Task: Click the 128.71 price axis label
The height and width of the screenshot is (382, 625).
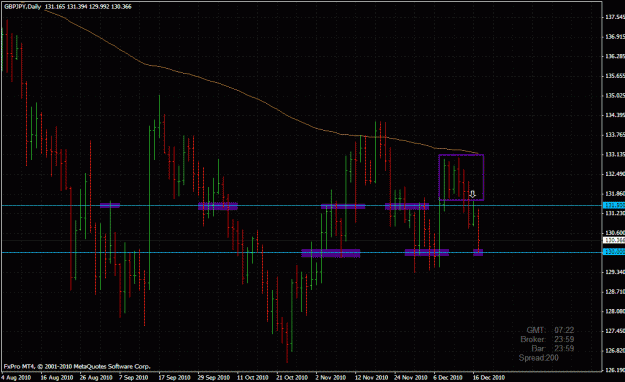Action: [615, 292]
